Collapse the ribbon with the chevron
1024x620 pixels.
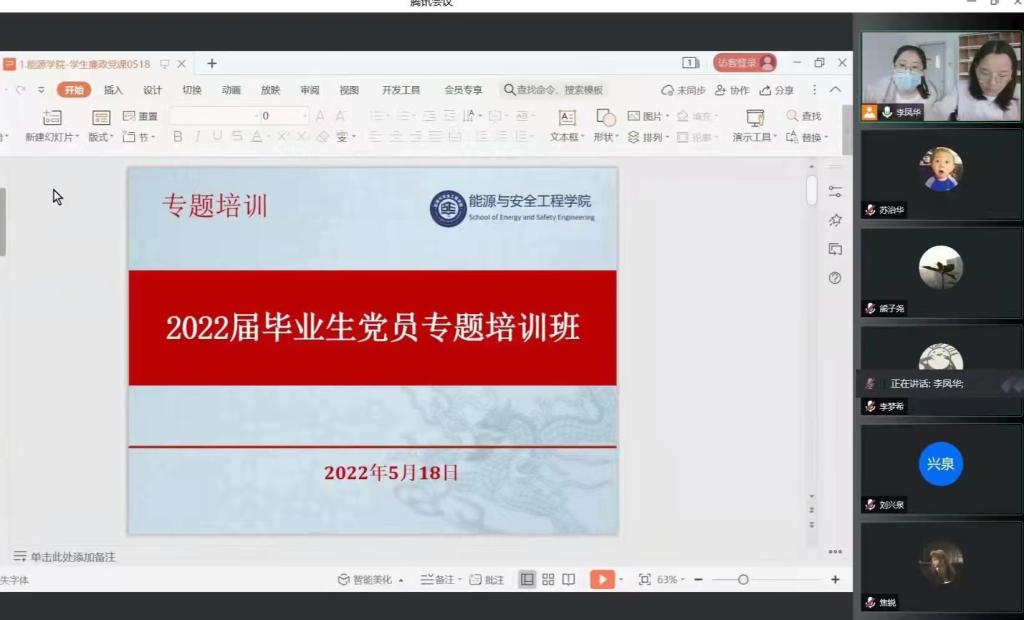tap(835, 90)
